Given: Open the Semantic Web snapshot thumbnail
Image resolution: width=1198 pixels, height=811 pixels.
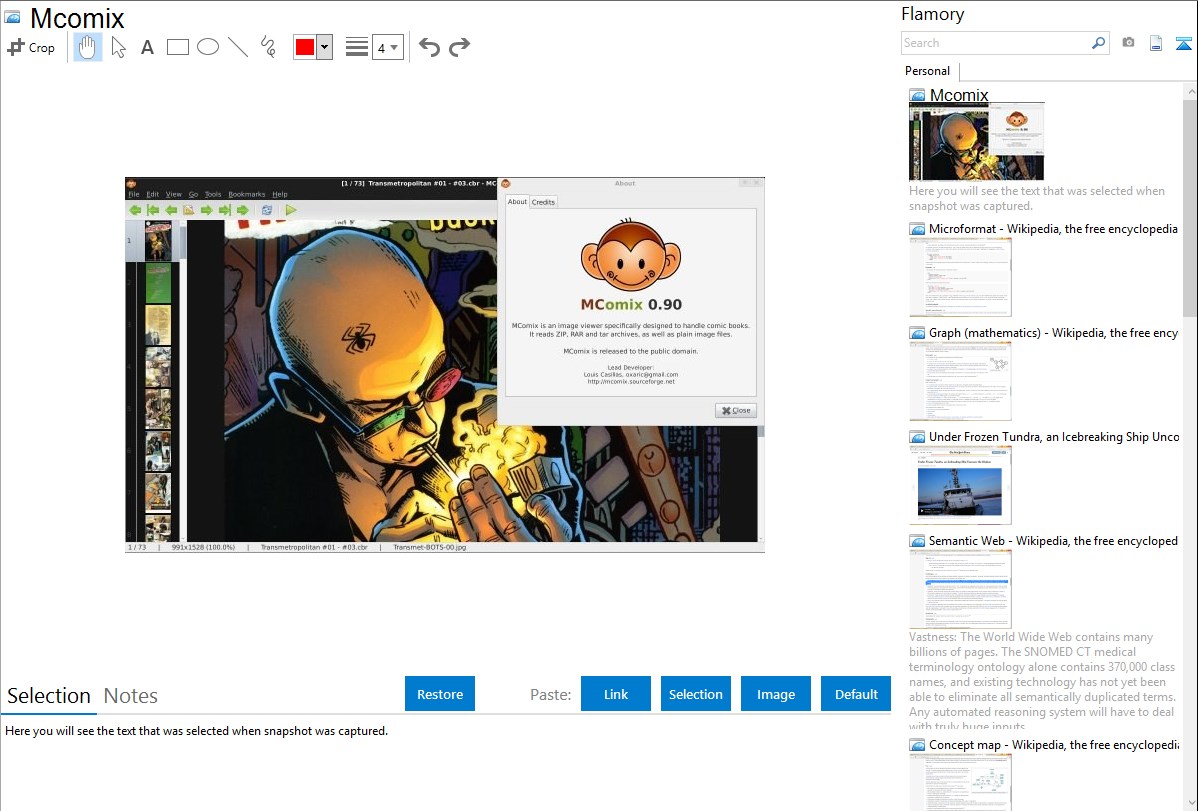Looking at the screenshot, I should [960, 589].
